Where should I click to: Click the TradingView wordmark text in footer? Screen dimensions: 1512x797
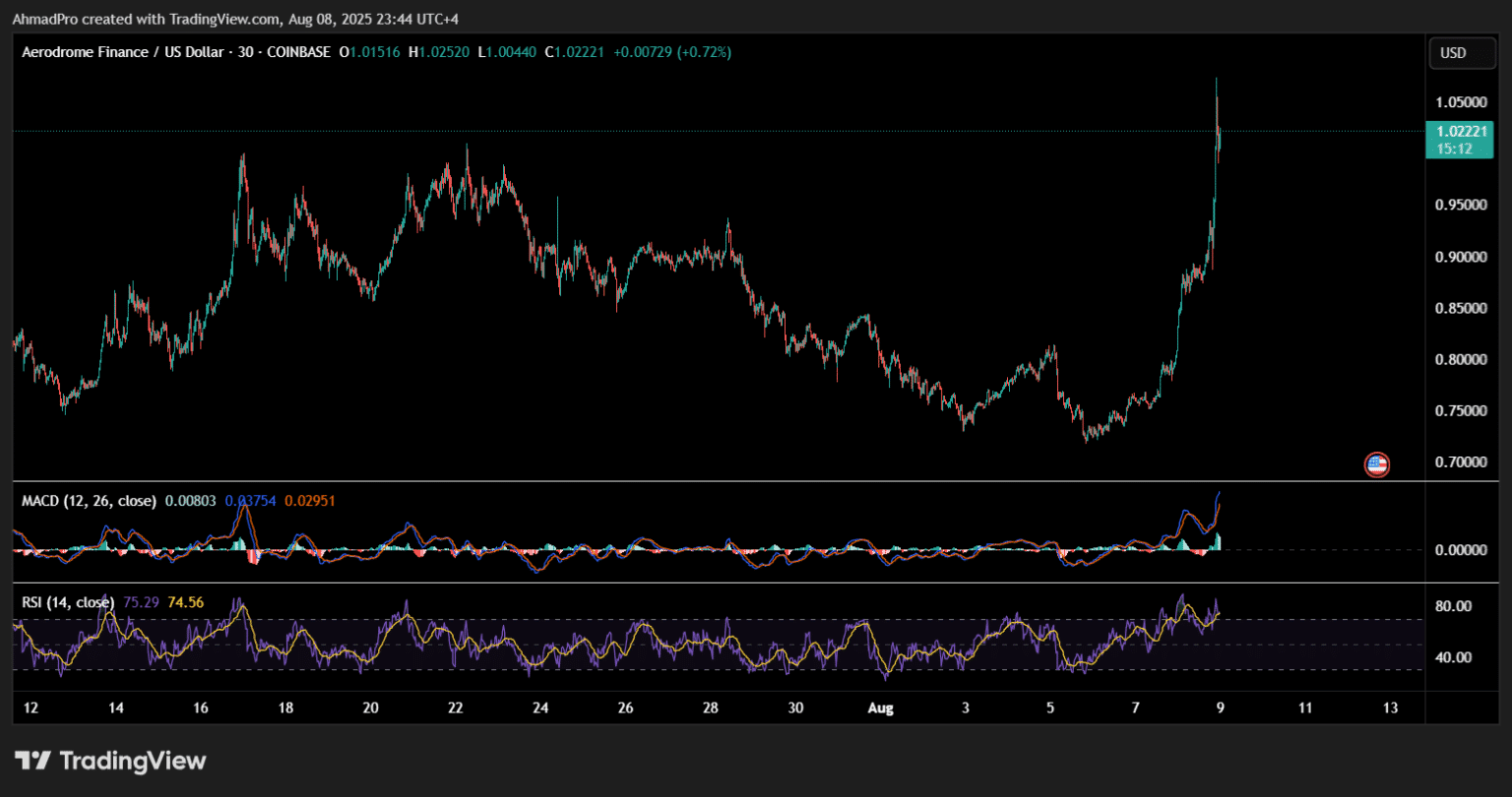click(133, 761)
